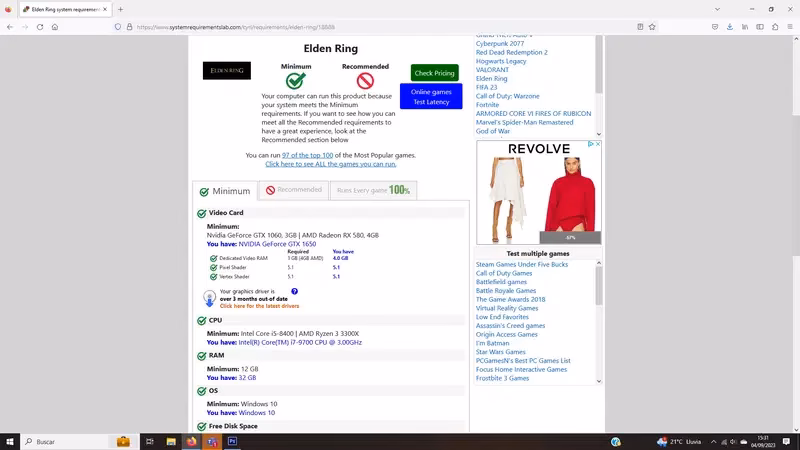Select the Minimum requirements tab
Screen dimensions: 800x450
225,191
